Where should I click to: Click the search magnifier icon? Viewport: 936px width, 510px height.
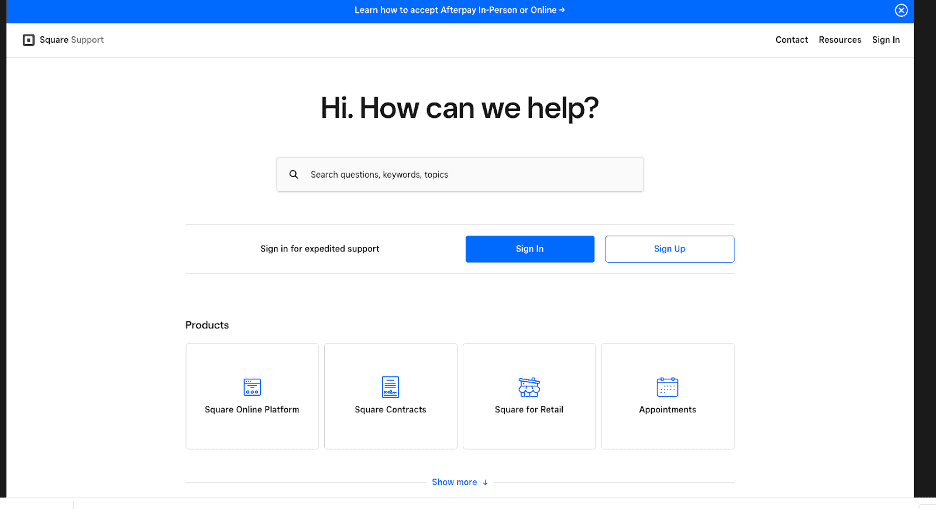click(x=294, y=174)
